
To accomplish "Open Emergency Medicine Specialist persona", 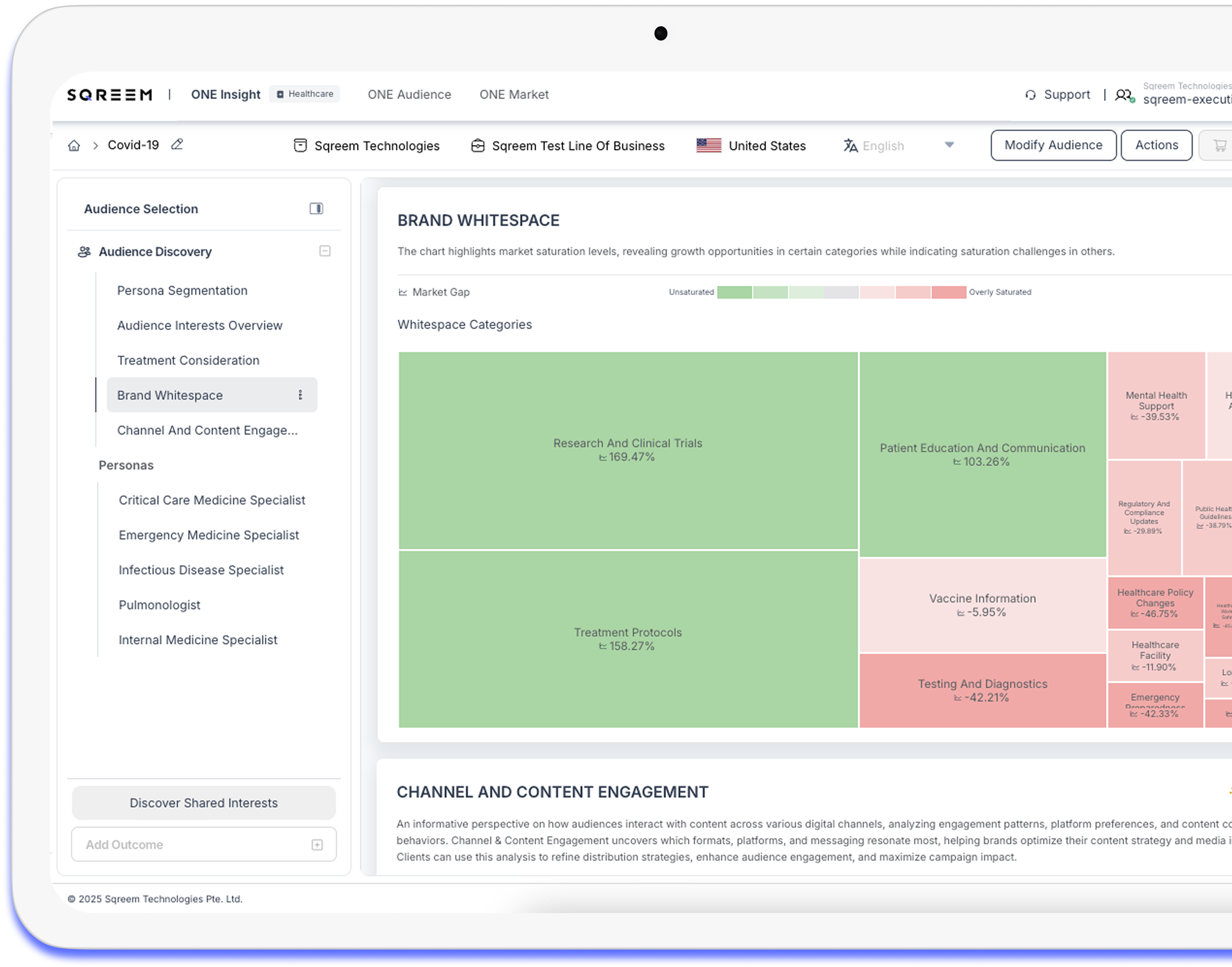I will [x=209, y=535].
